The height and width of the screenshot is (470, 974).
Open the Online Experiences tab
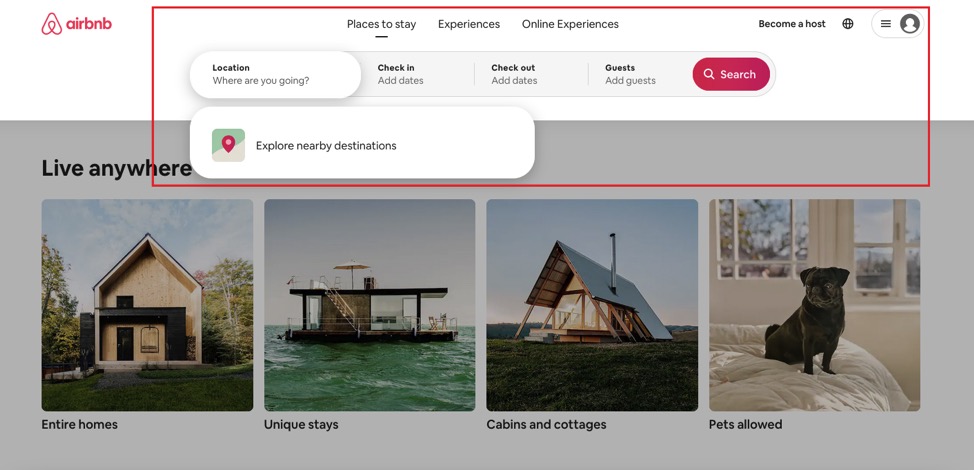click(570, 24)
